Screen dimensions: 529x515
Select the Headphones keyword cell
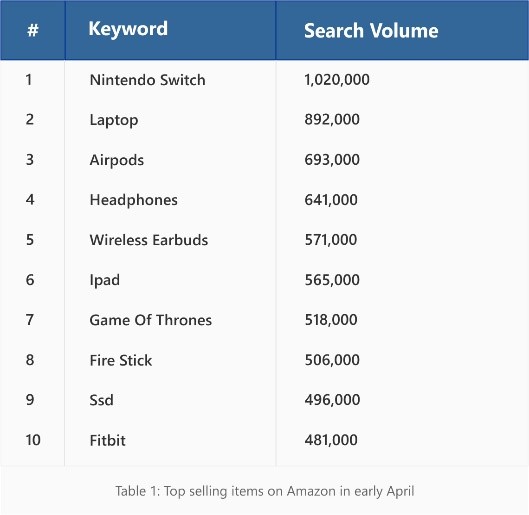tap(134, 200)
